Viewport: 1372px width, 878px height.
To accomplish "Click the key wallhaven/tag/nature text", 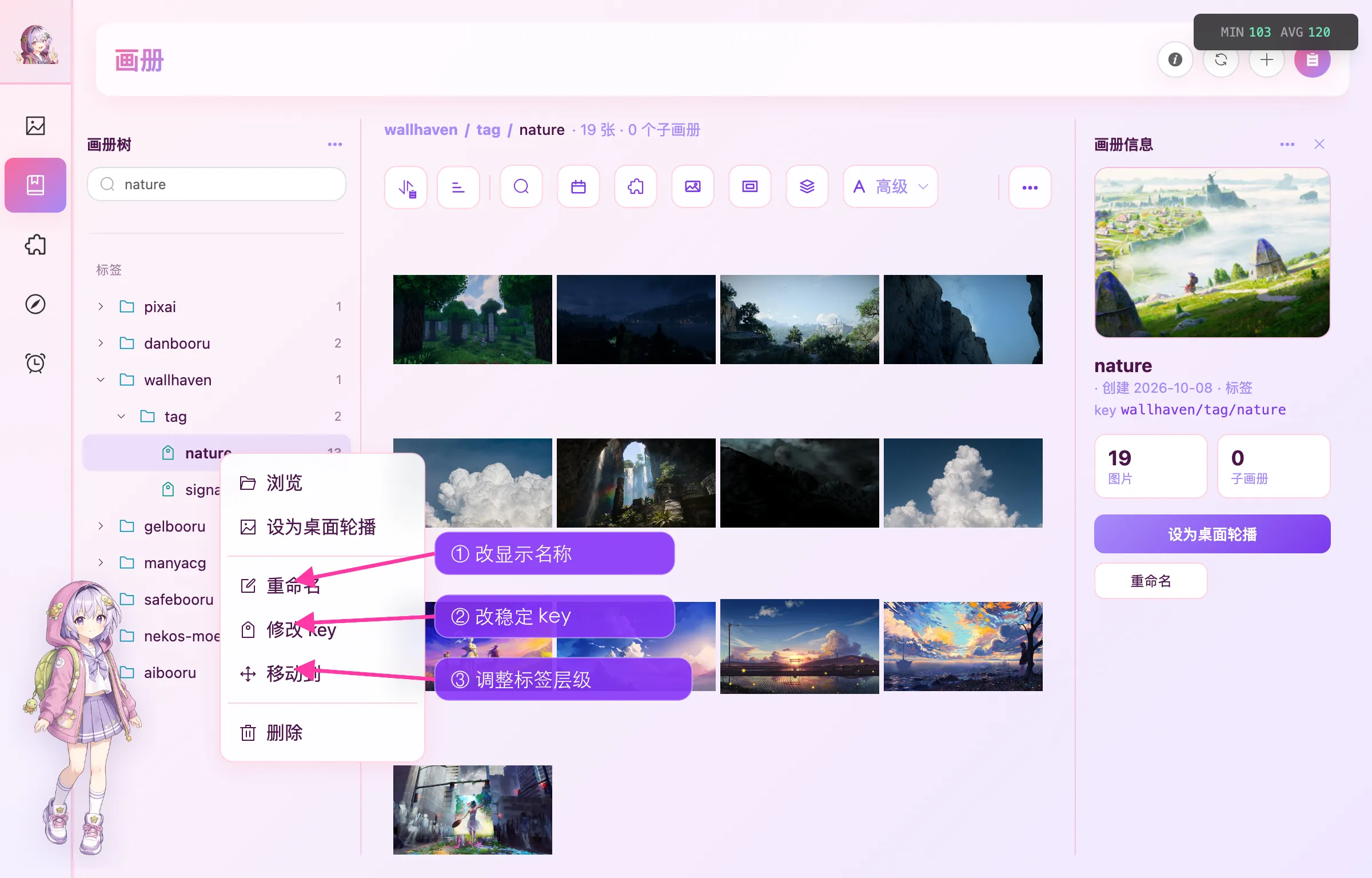I will coord(1190,409).
